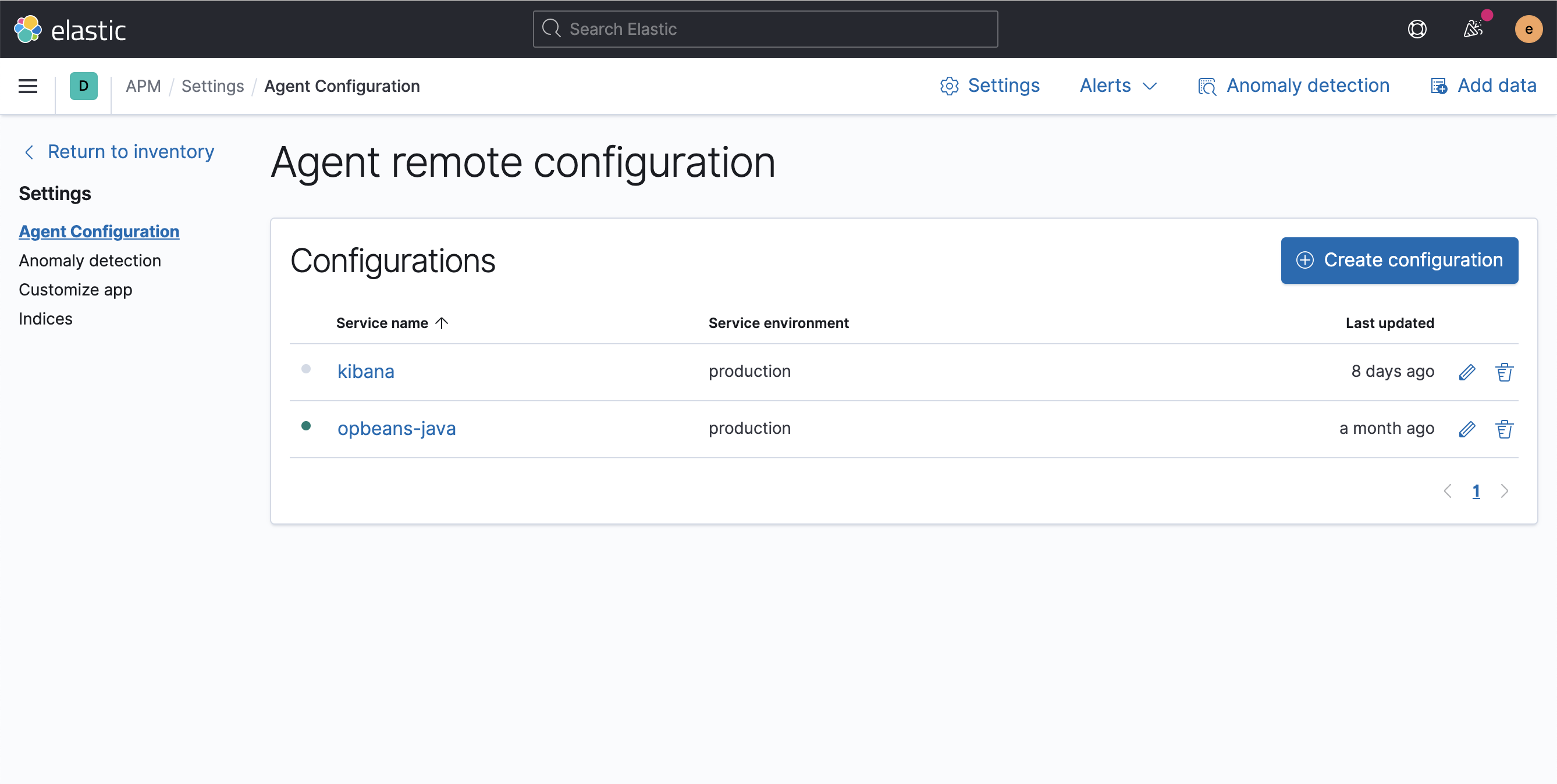Click the green 'D' space avatar
This screenshot has width=1557, height=784.
(83, 85)
